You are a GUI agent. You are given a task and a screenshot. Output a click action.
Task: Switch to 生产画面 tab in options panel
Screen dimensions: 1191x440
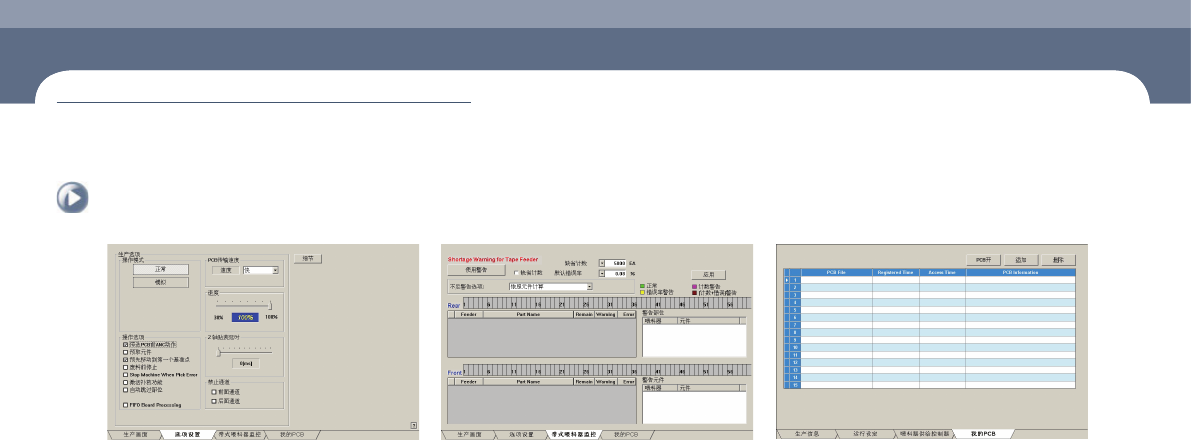(134, 434)
